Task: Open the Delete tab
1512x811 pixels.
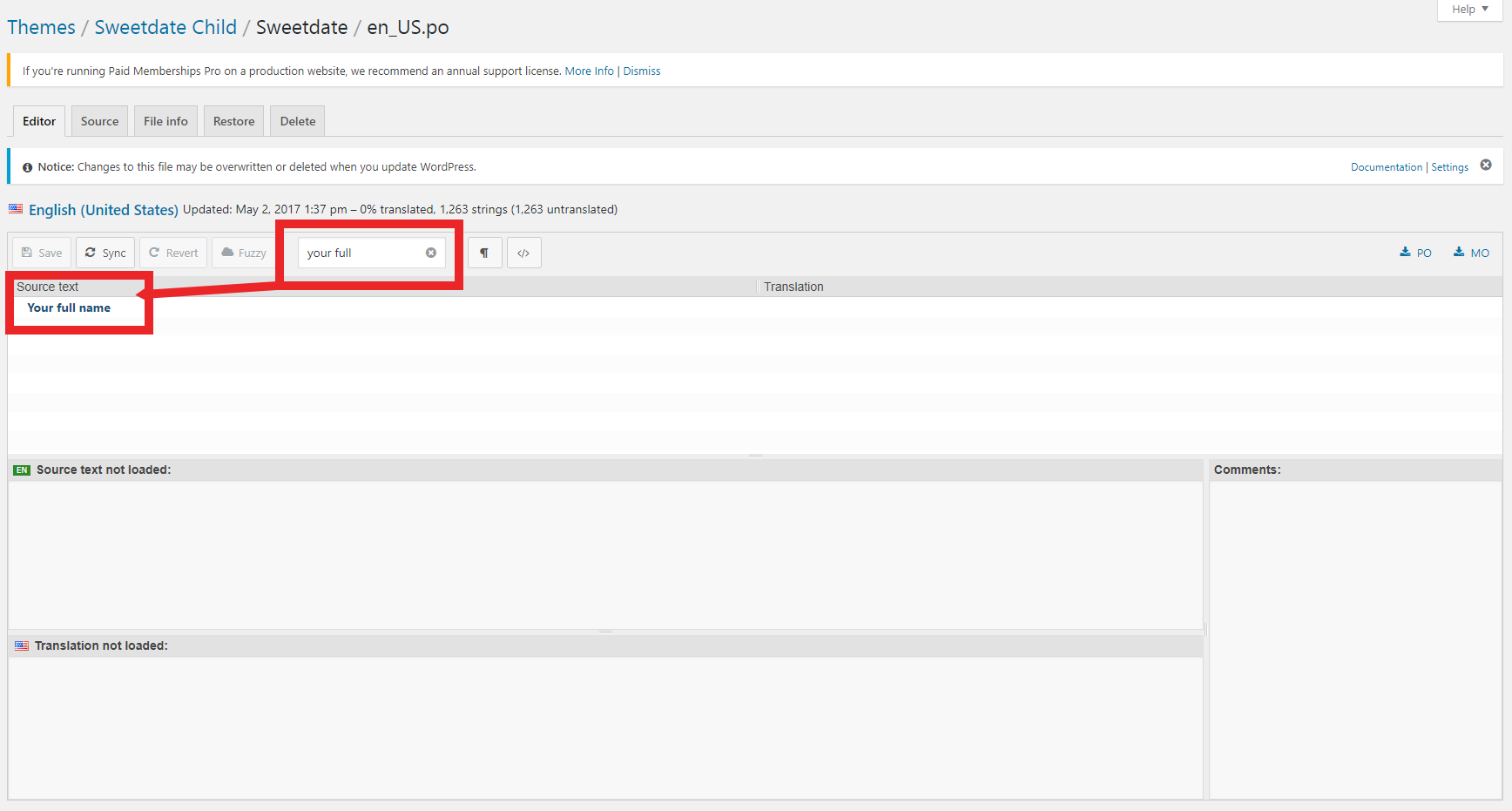Action: [298, 121]
